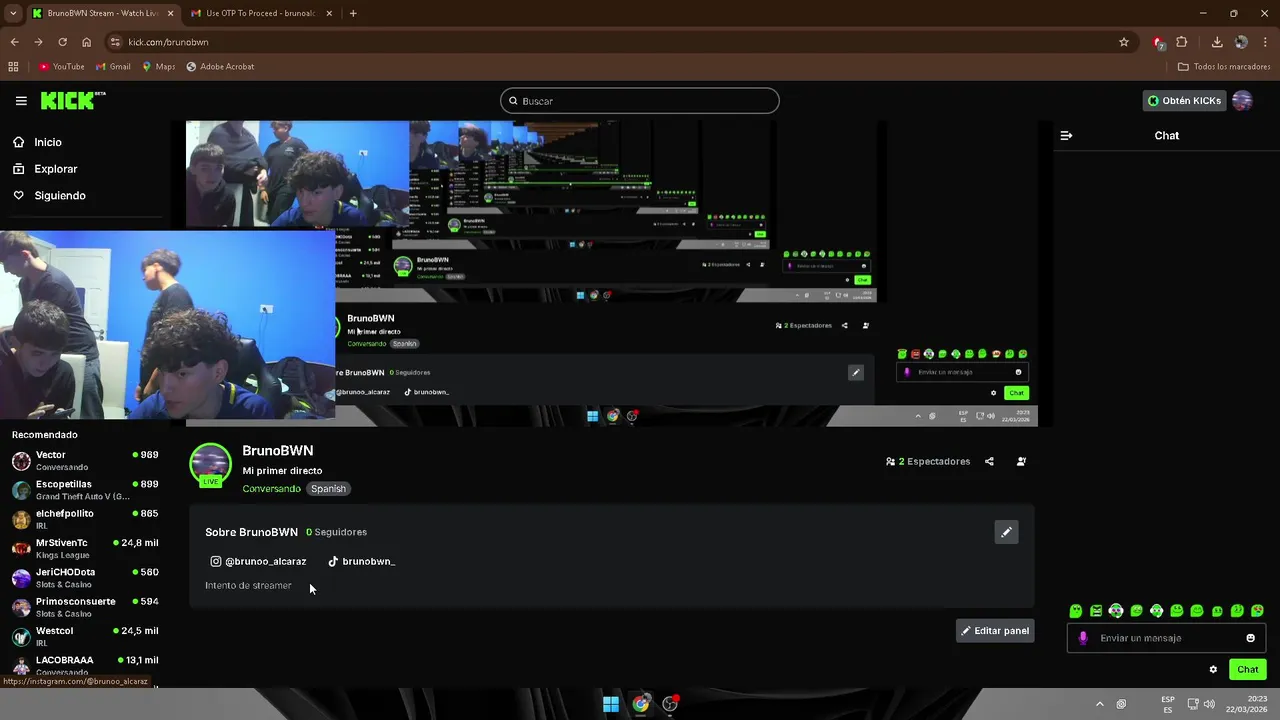Select the angry square-face emote
Viewport: 1280px width, 720px height.
[x=1096, y=611]
